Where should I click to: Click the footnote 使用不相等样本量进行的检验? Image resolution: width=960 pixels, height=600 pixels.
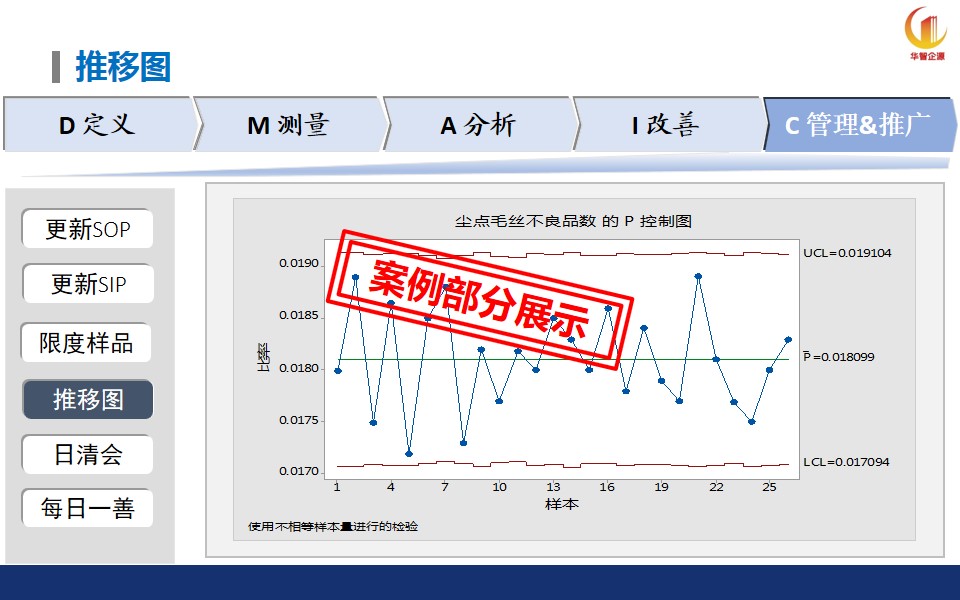click(x=333, y=526)
